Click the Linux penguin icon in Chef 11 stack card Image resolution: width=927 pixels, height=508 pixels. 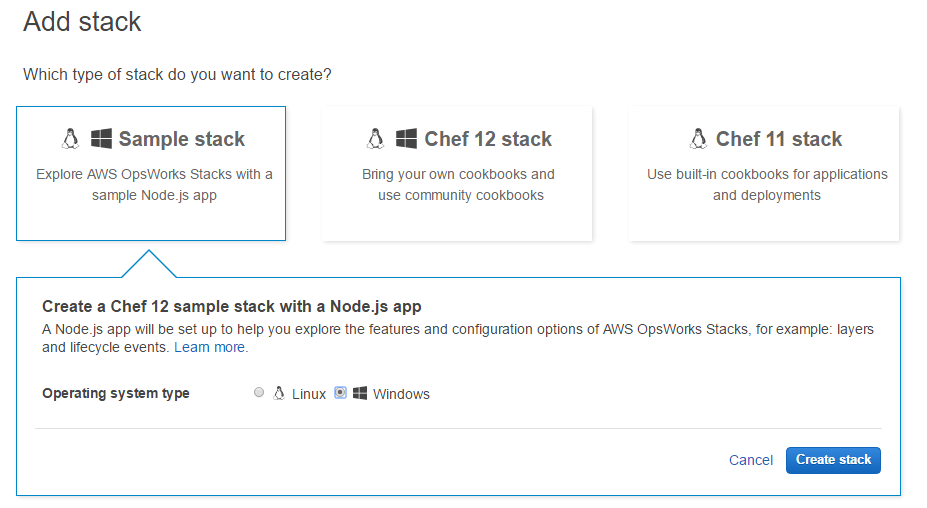(x=698, y=139)
